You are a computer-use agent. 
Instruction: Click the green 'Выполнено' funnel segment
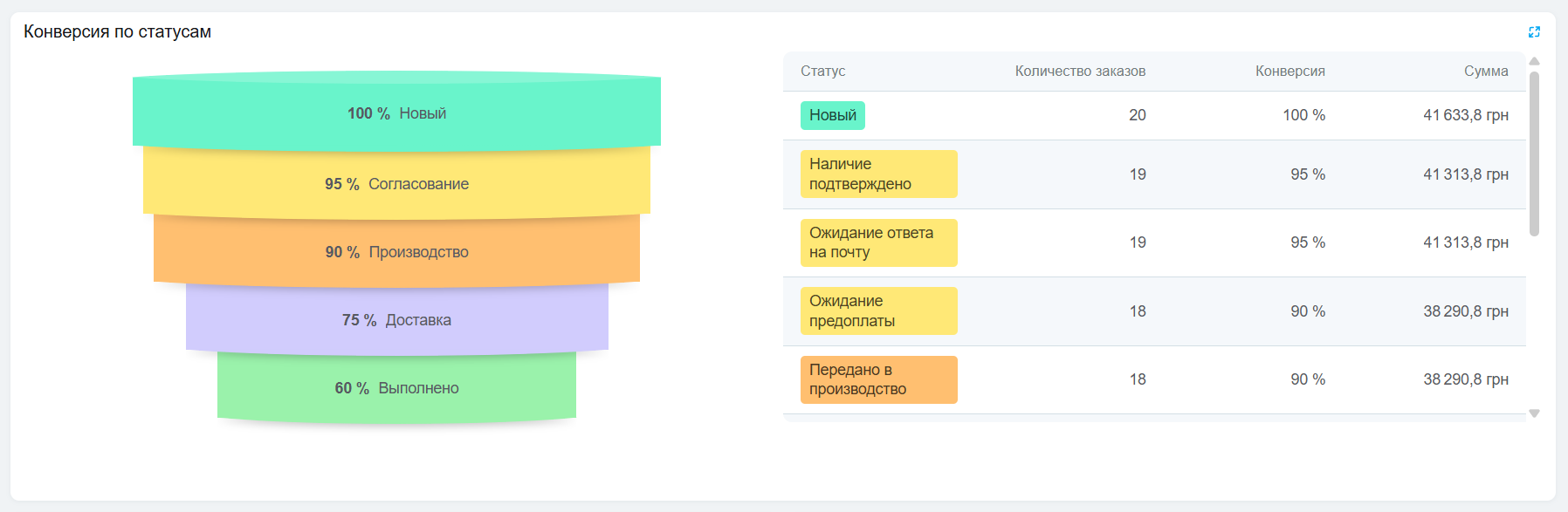396,388
